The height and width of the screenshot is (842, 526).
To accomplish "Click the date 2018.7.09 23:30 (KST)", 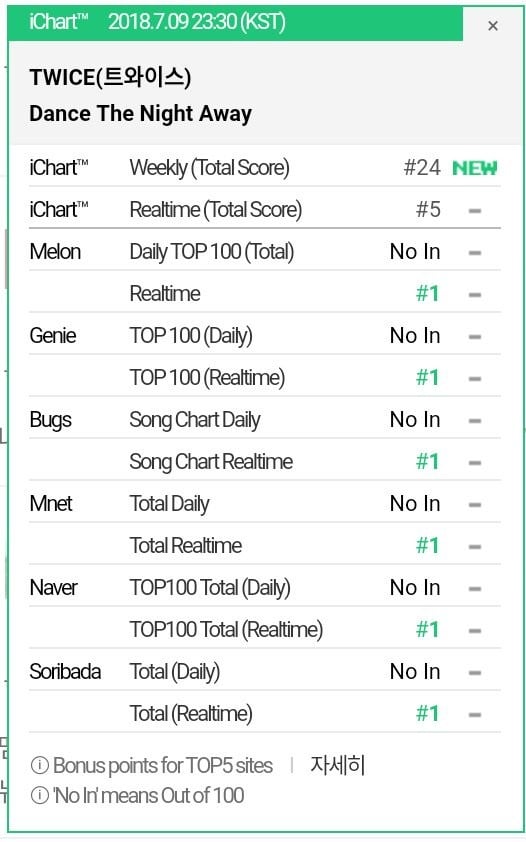I will coord(196,22).
